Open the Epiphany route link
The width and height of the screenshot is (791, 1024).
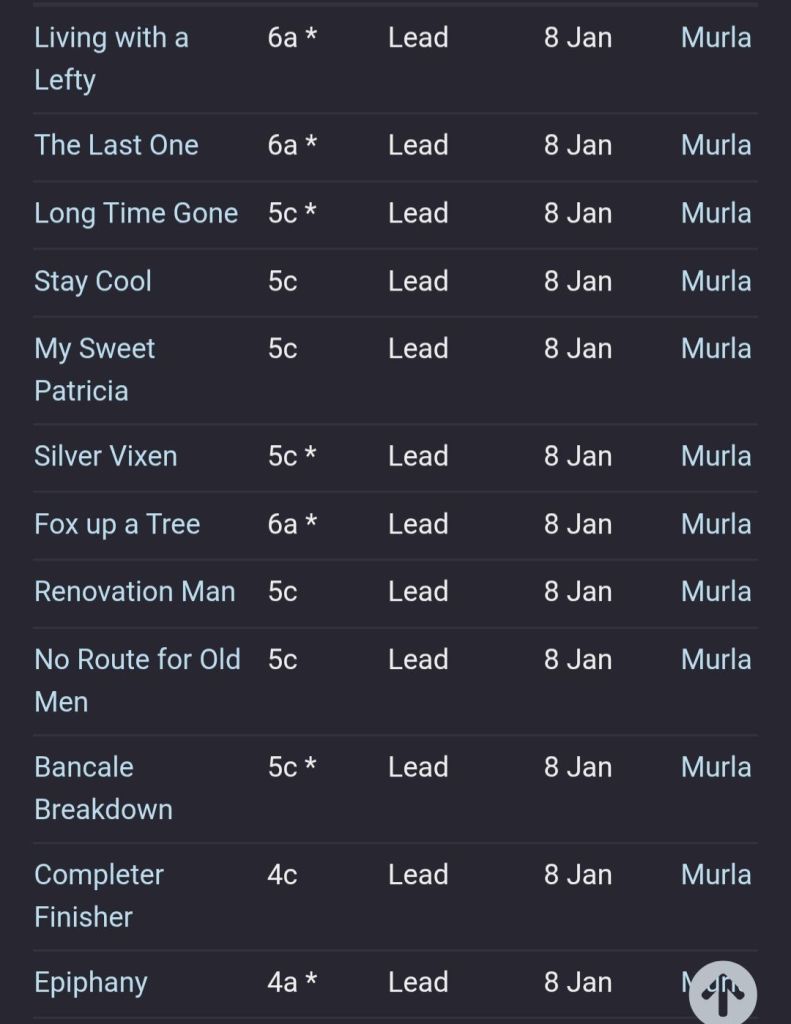91,982
